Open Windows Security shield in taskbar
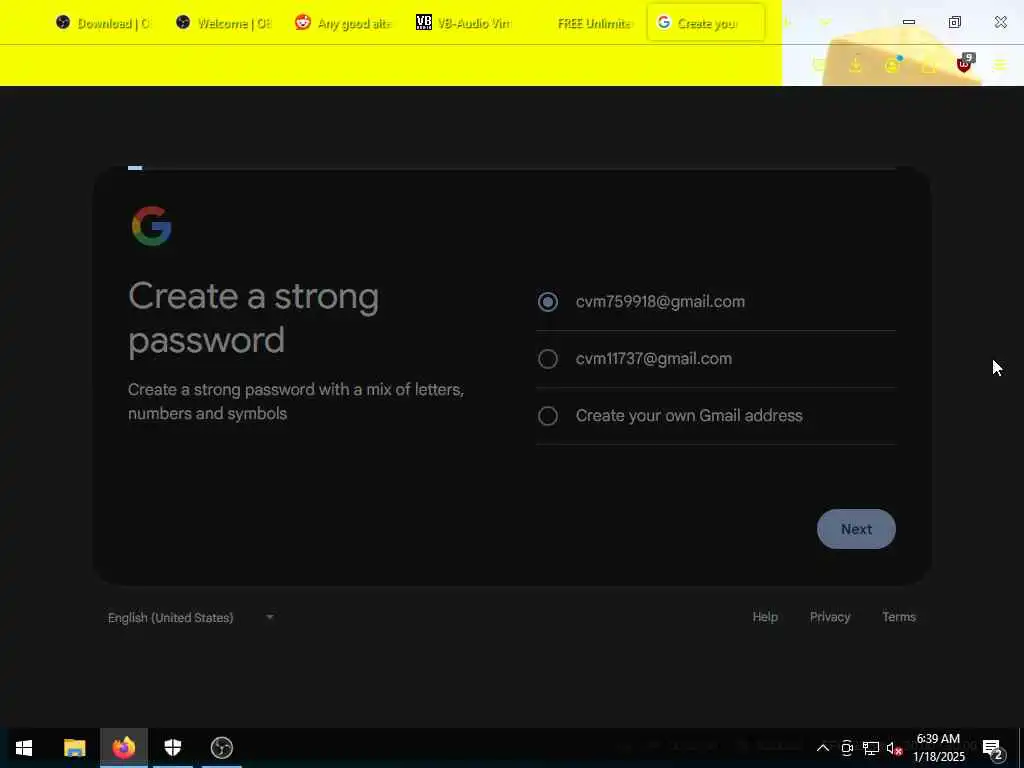 pyautogui.click(x=172, y=748)
